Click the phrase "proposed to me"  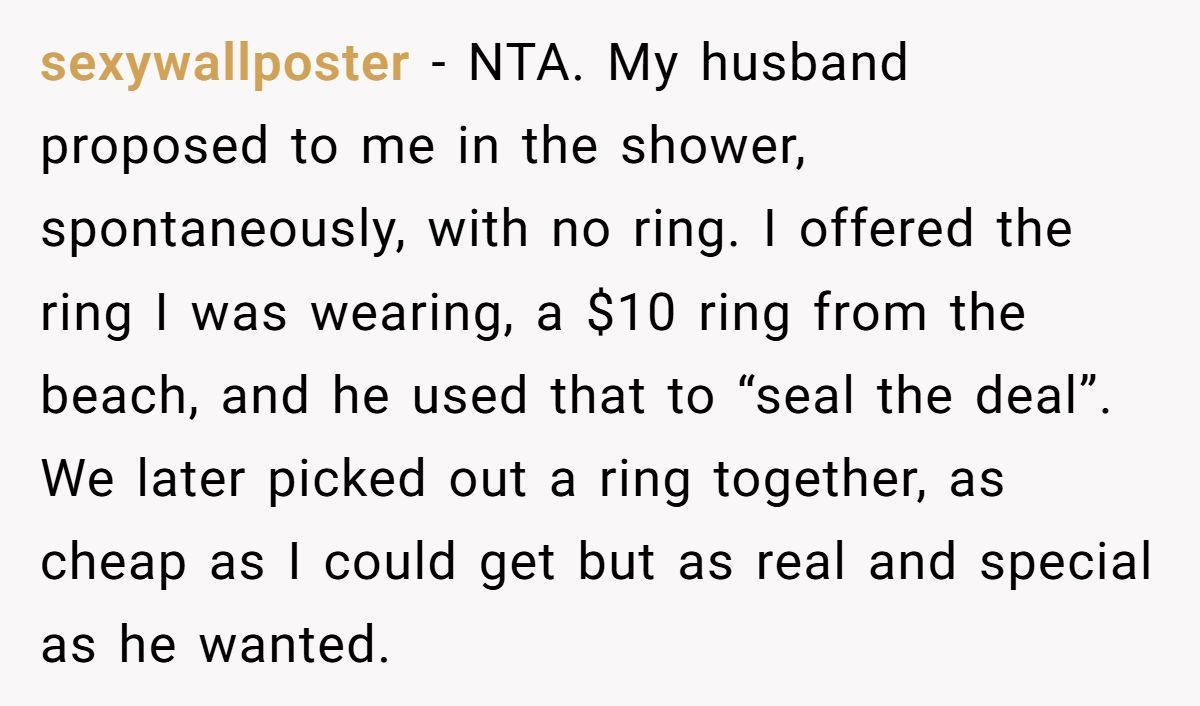(238, 148)
